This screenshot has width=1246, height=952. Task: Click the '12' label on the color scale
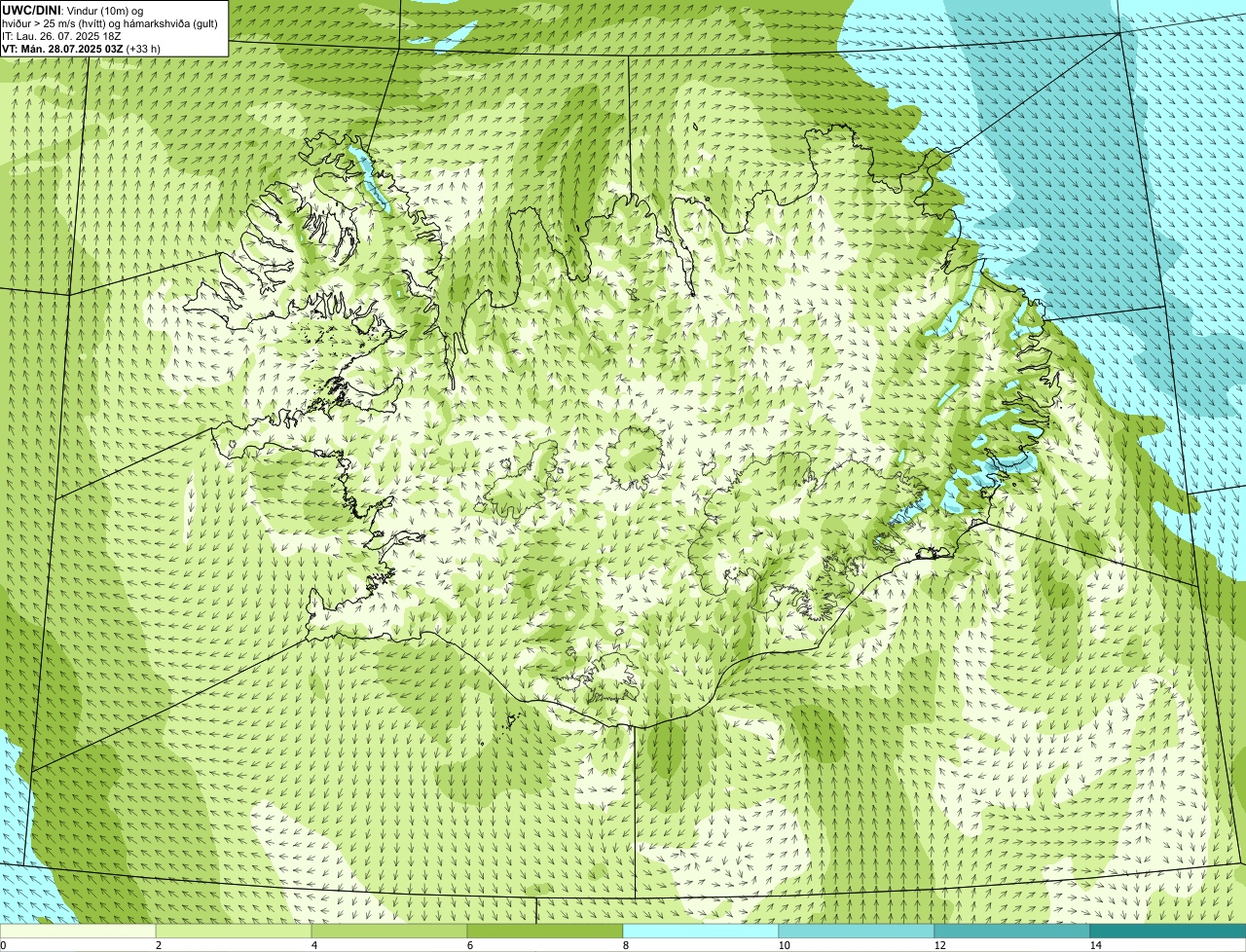pos(939,945)
